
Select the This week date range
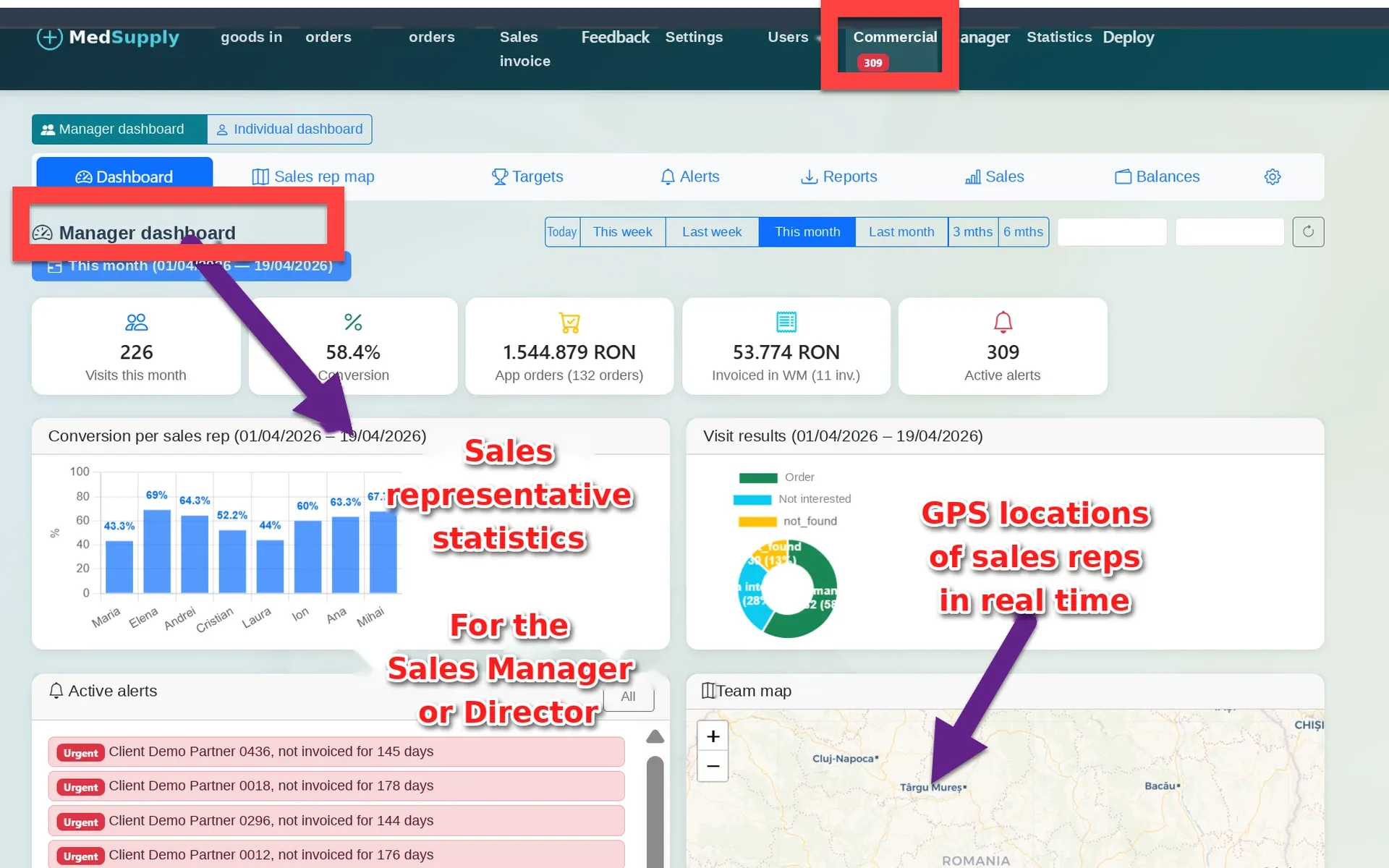[623, 232]
